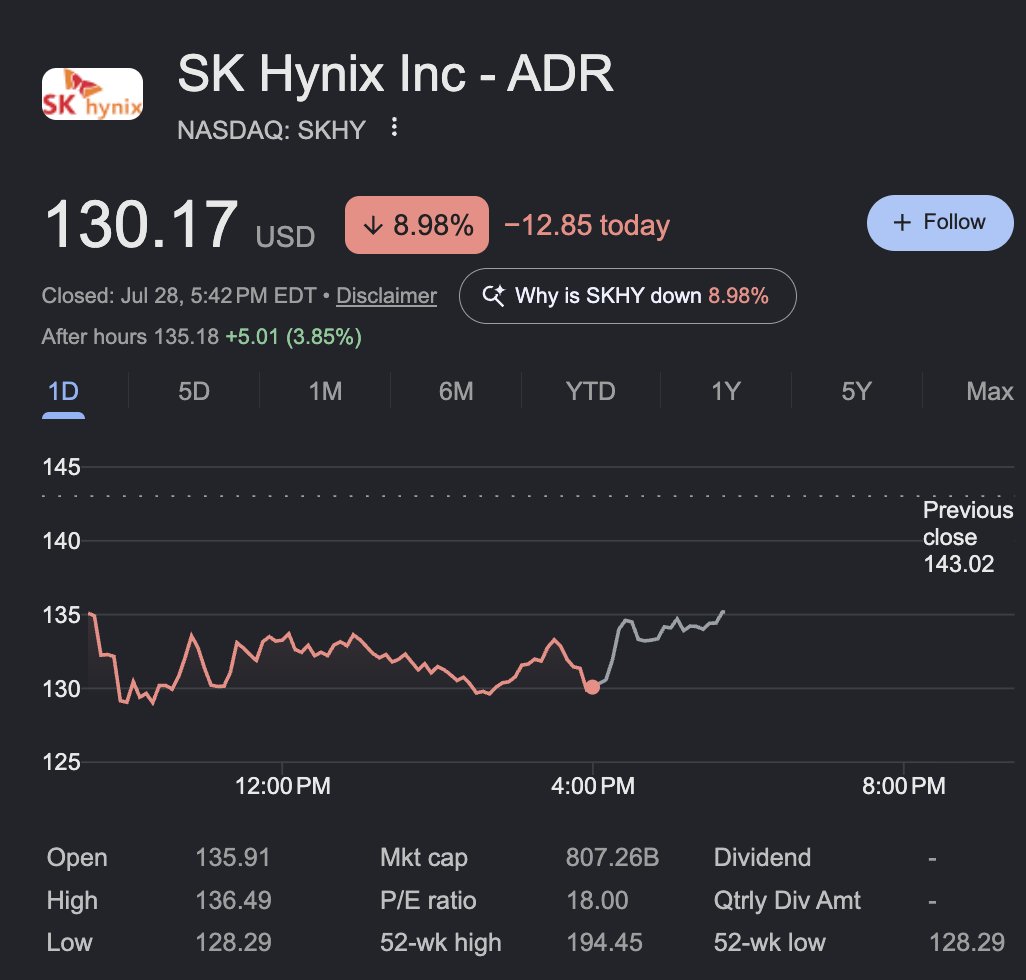Switch to the 1M chart tab
Viewport: 1026px width, 980px height.
click(x=325, y=391)
